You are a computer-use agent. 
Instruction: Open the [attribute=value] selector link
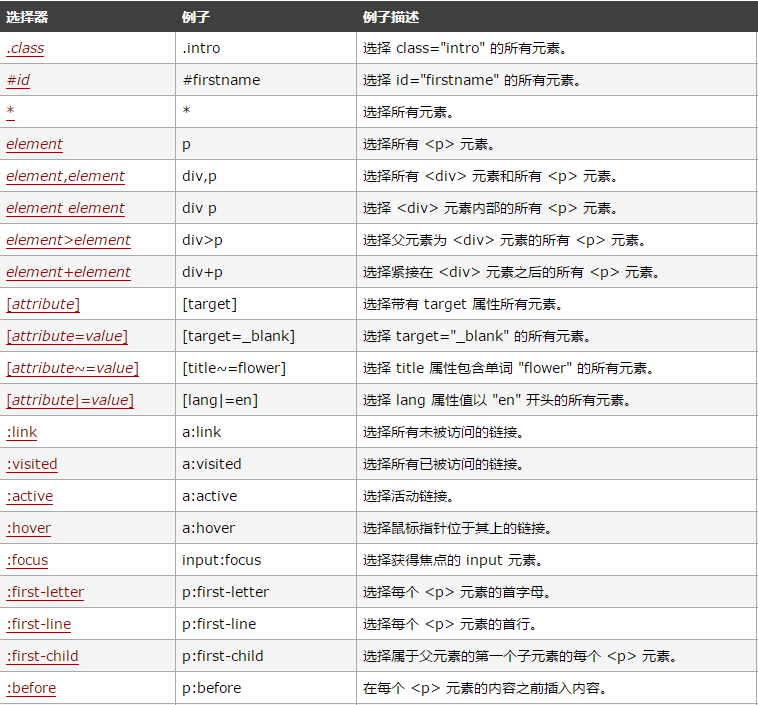click(x=67, y=336)
